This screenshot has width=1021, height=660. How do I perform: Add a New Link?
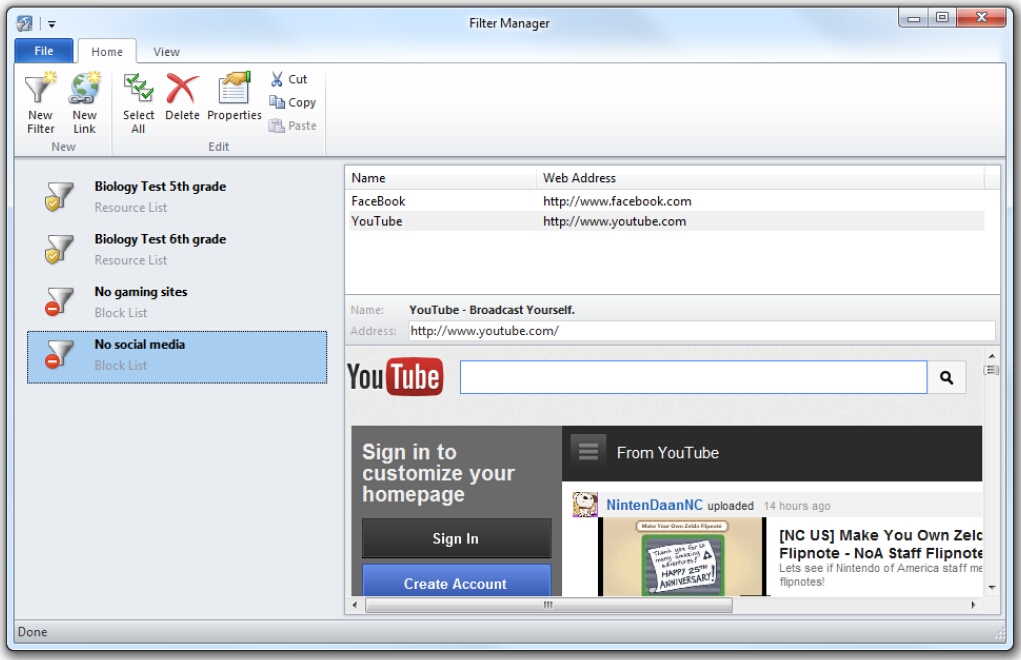[x=85, y=103]
